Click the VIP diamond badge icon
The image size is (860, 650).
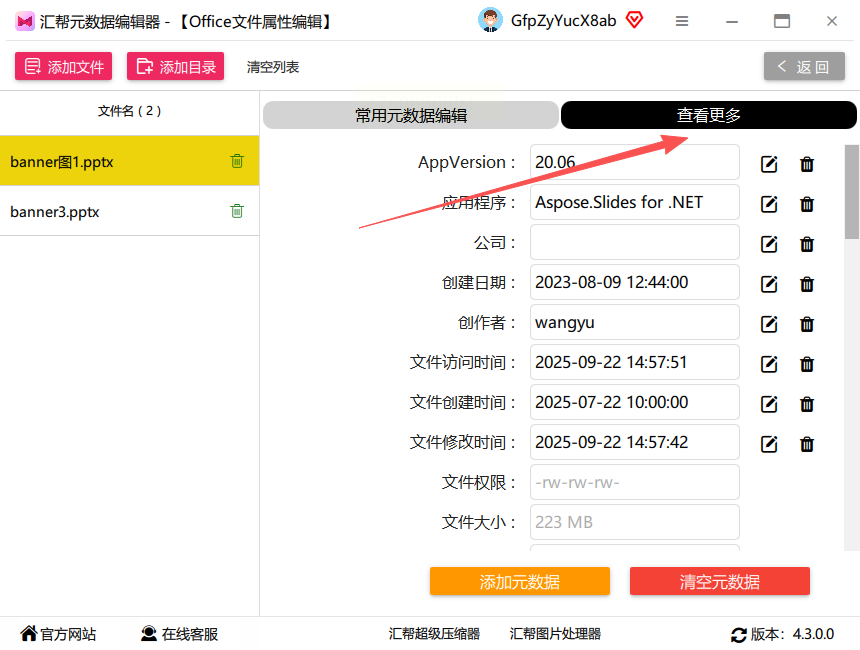[635, 20]
